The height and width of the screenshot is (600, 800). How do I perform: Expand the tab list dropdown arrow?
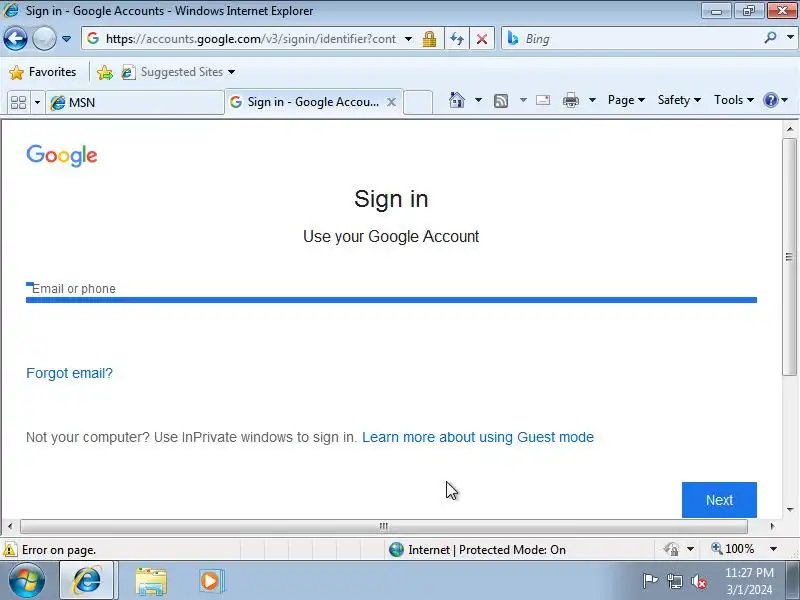tap(37, 103)
